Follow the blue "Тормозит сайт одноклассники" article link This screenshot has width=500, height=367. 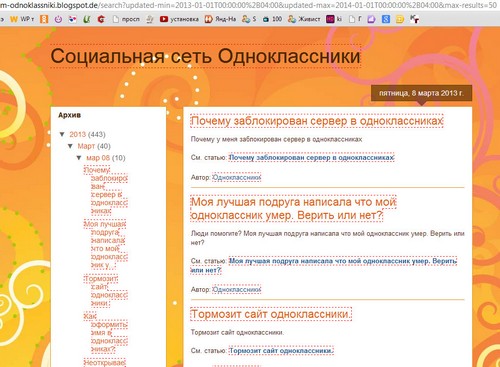coord(281,351)
